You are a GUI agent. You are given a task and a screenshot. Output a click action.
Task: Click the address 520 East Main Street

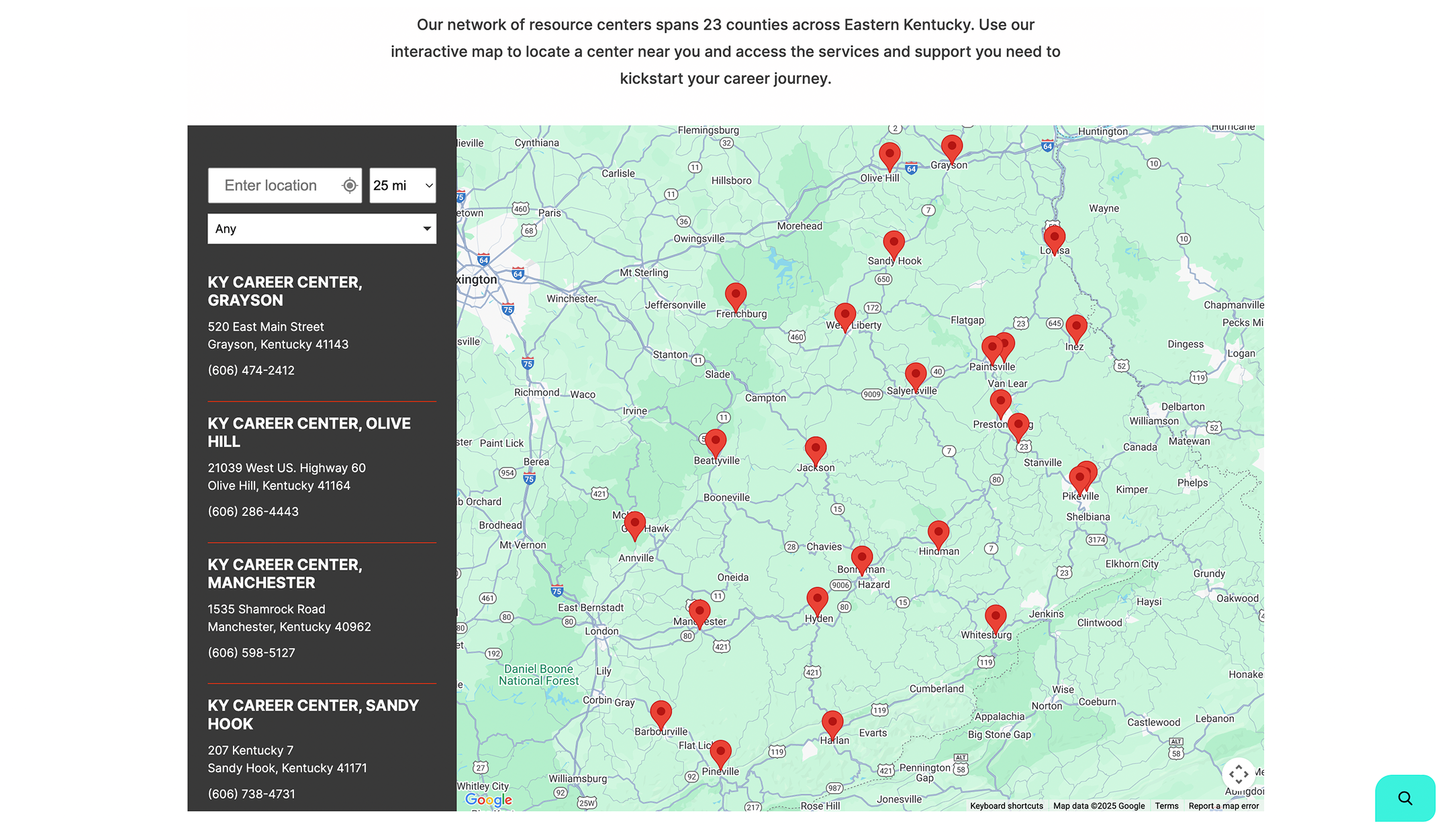click(x=266, y=327)
